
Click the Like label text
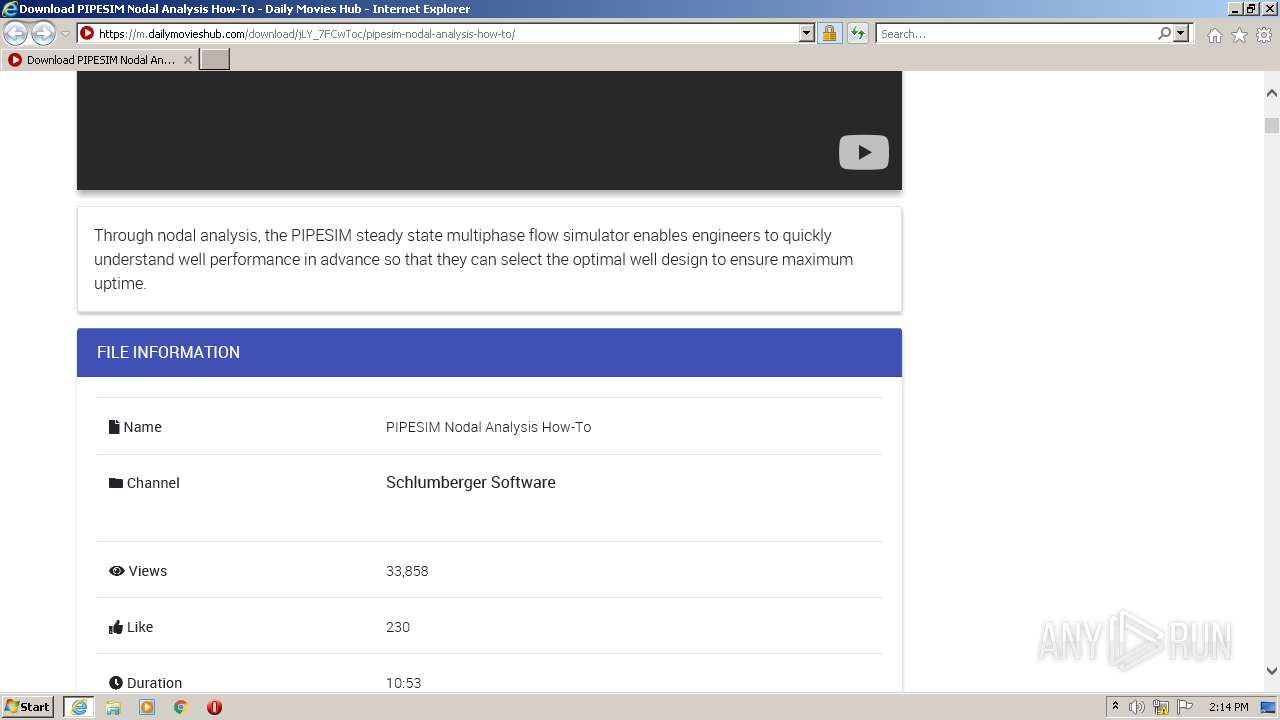pyautogui.click(x=140, y=627)
